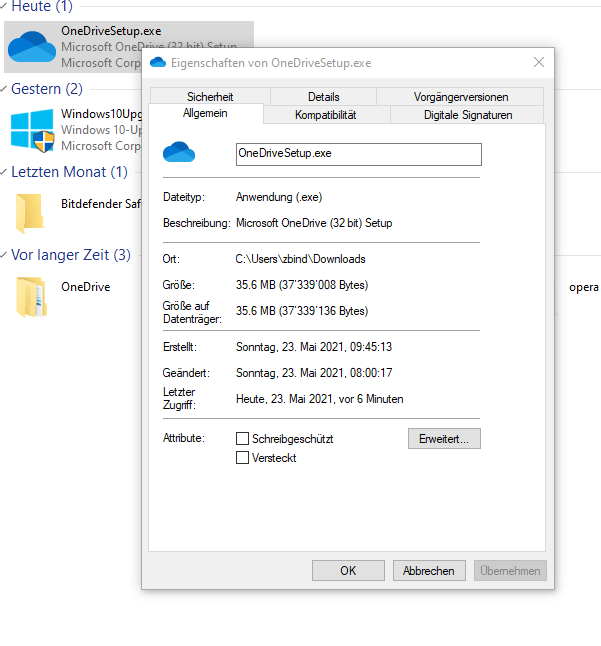Select the Bitdefender folder icon in Explorer
This screenshot has height=646, width=601.
pos(30,213)
